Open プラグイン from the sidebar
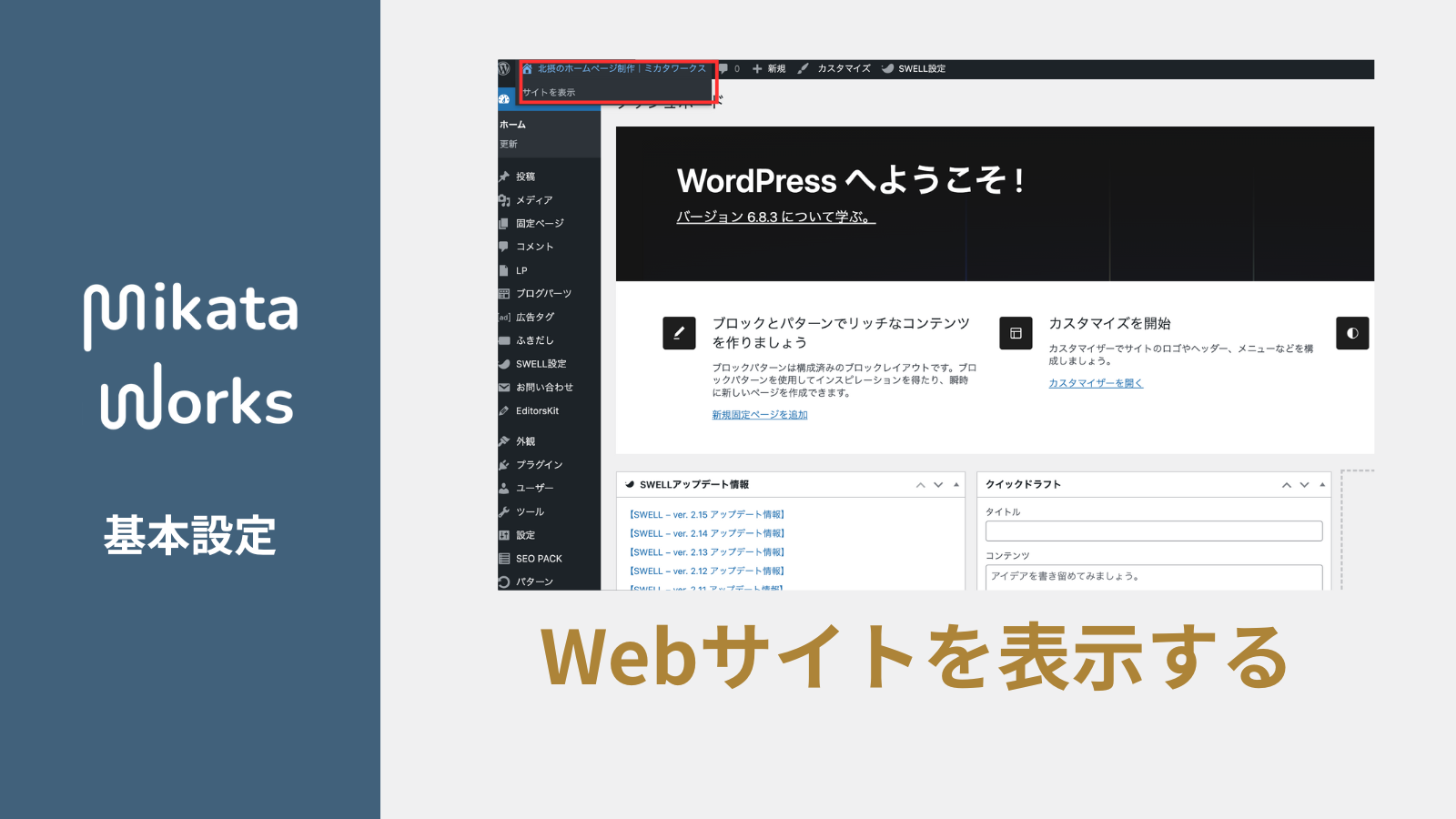The height and width of the screenshot is (819, 1456). pos(539,465)
